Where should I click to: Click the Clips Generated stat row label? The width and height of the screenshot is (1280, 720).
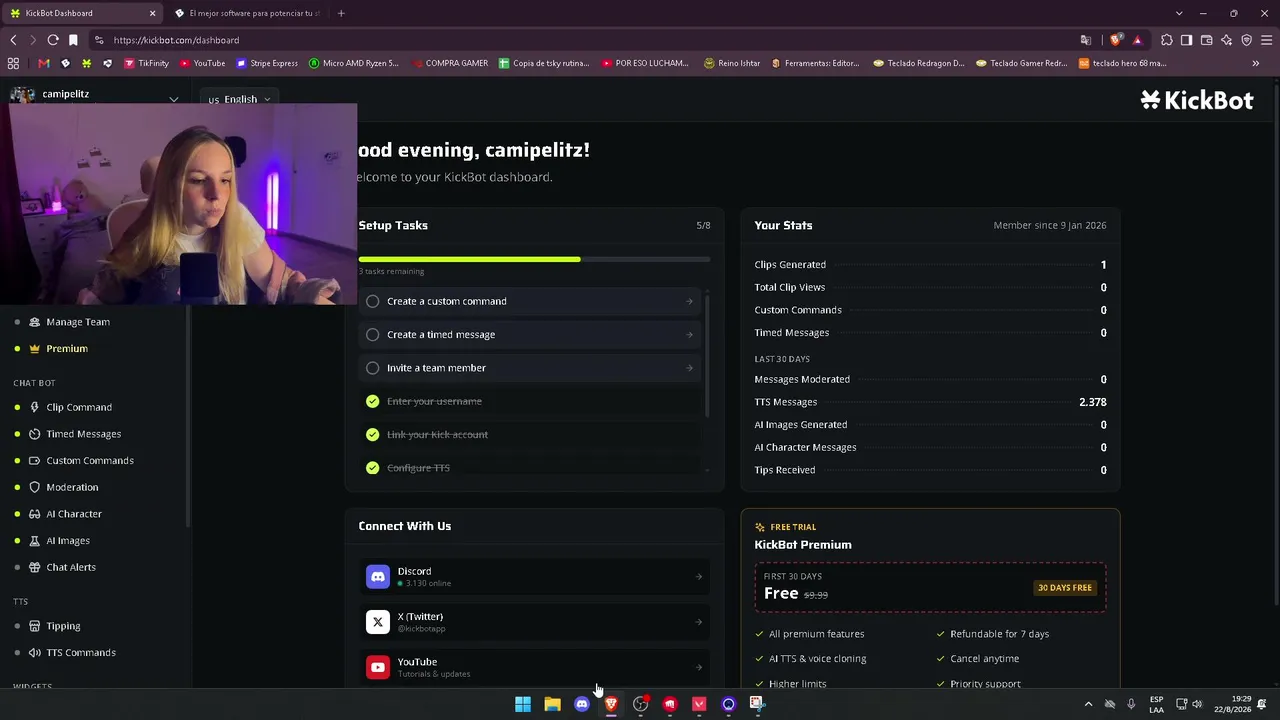pyautogui.click(x=790, y=265)
